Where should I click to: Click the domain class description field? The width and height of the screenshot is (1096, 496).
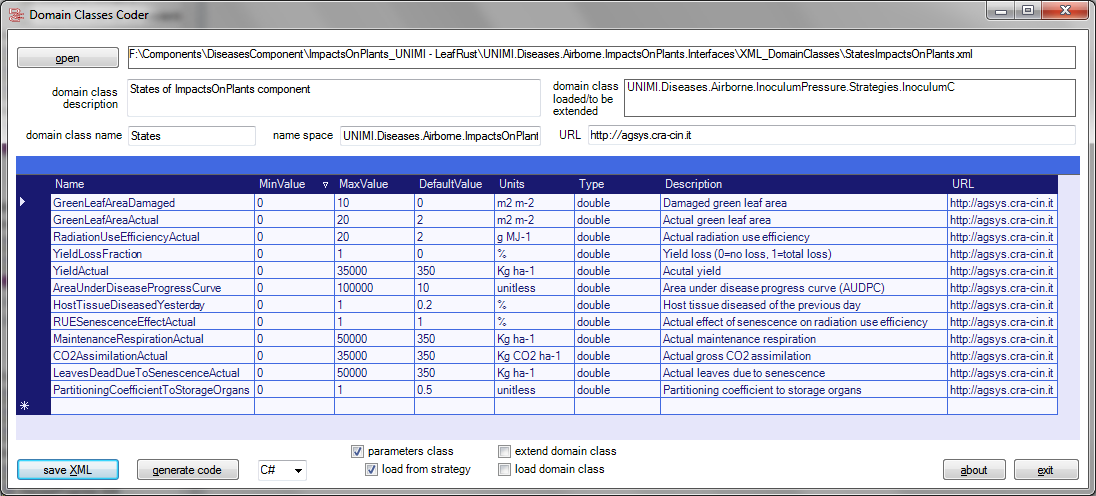tap(334, 97)
